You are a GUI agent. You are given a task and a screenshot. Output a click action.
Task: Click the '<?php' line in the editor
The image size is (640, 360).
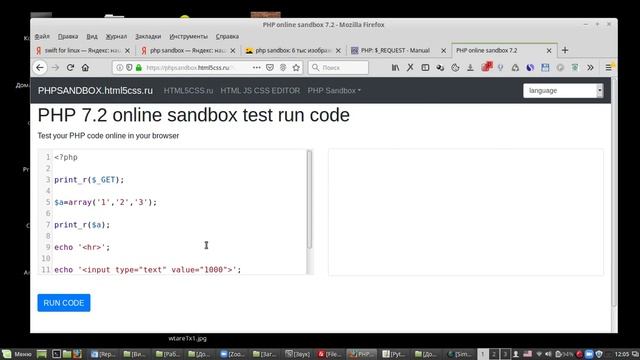pos(66,157)
